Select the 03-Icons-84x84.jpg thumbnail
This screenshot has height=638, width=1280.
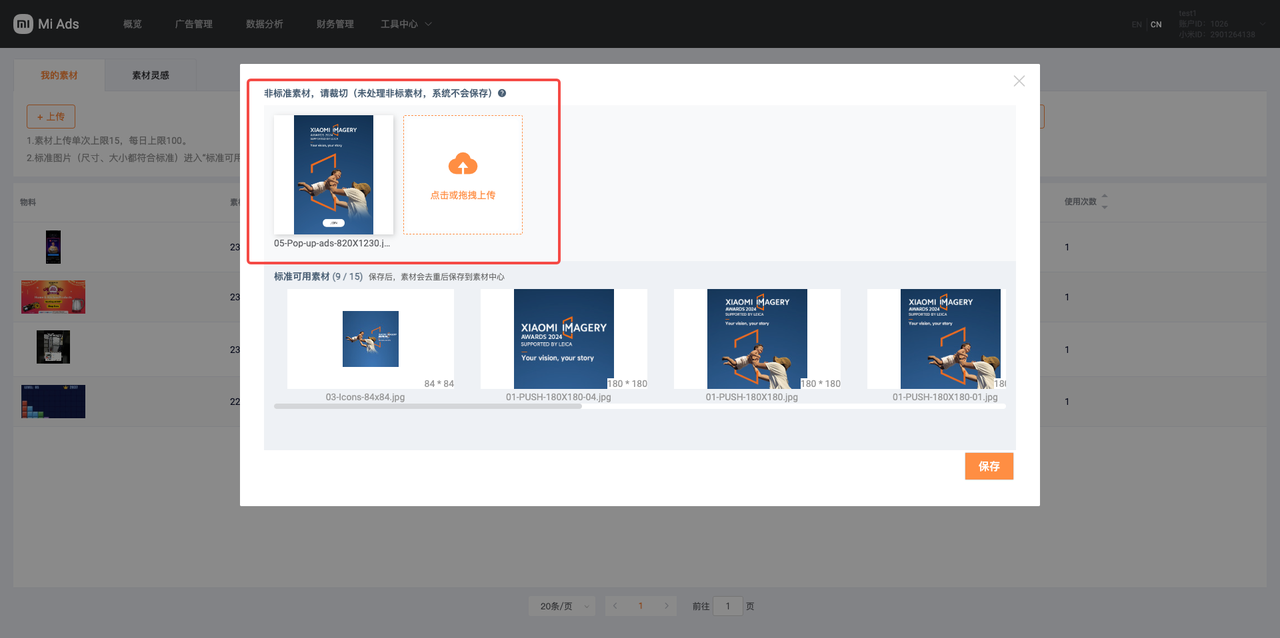370,339
